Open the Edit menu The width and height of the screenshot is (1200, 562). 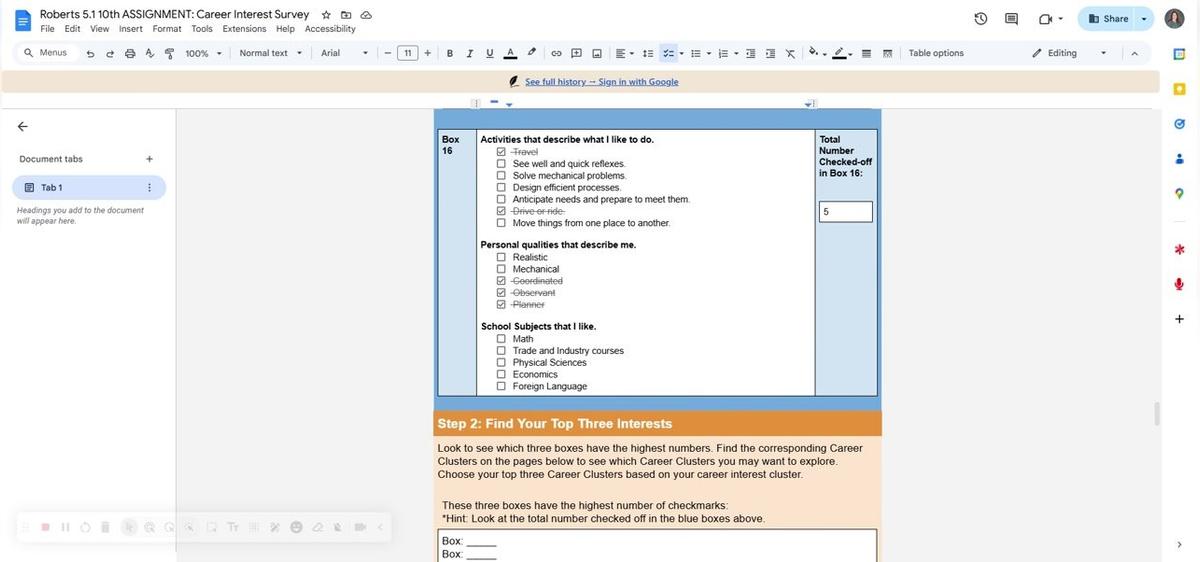pos(73,29)
